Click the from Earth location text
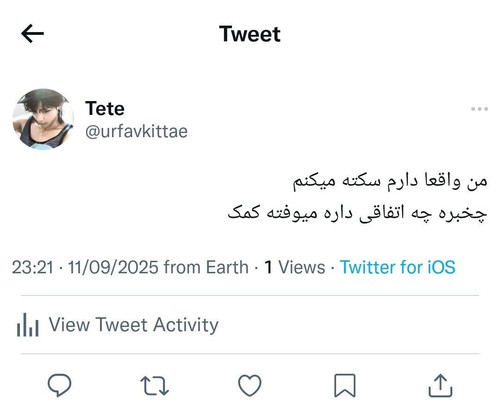Viewport: 500px width, 410px height. 206,267
